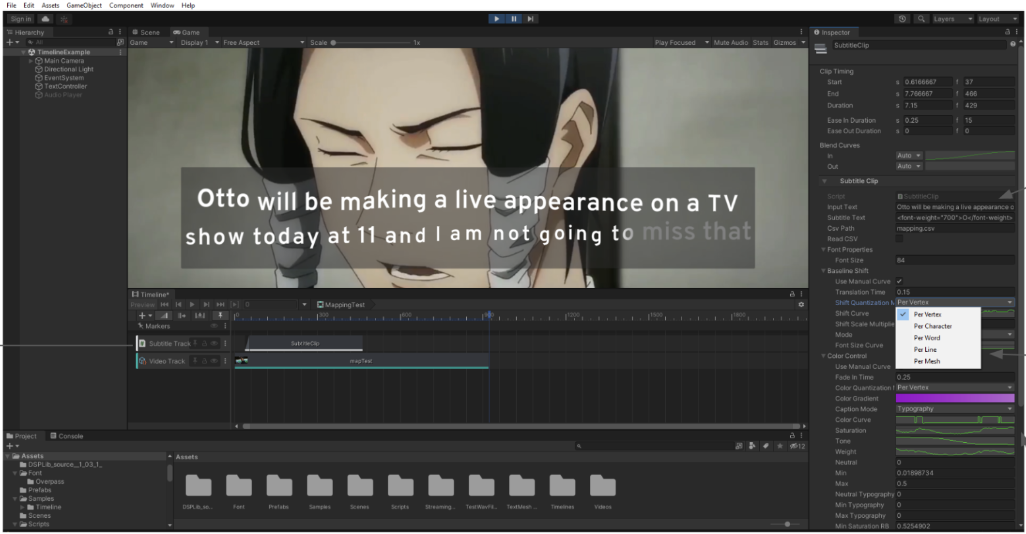Click the Sign in button

pyautogui.click(x=21, y=19)
